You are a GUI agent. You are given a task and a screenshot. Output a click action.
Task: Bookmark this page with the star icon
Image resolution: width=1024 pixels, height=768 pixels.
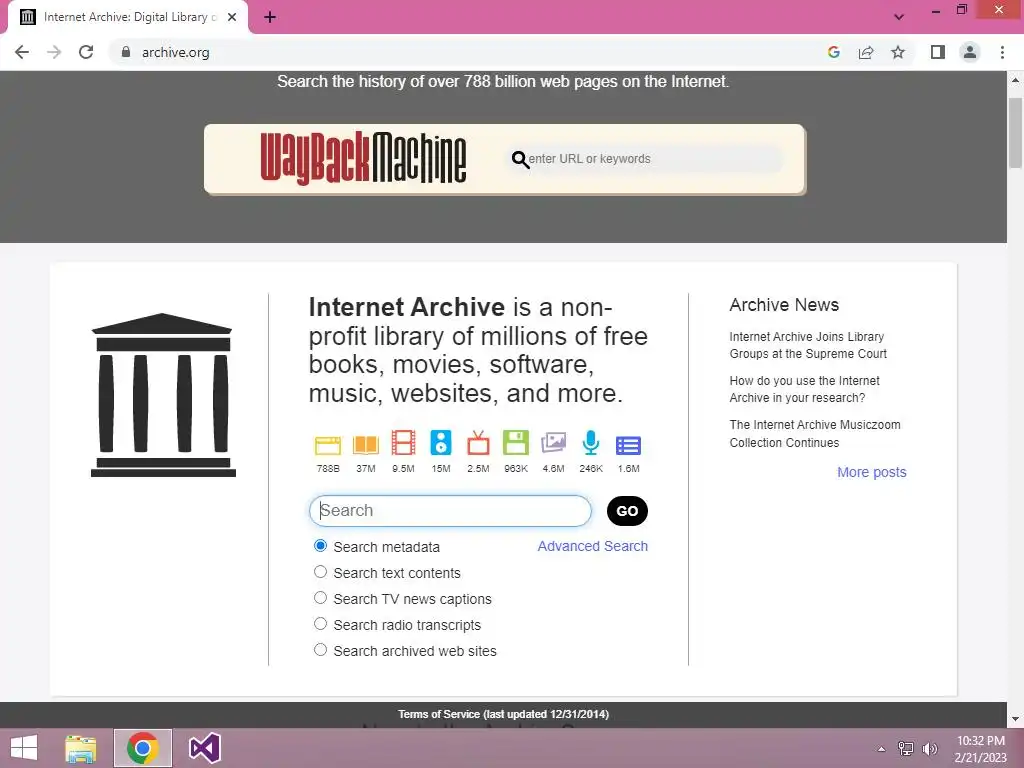pyautogui.click(x=898, y=52)
